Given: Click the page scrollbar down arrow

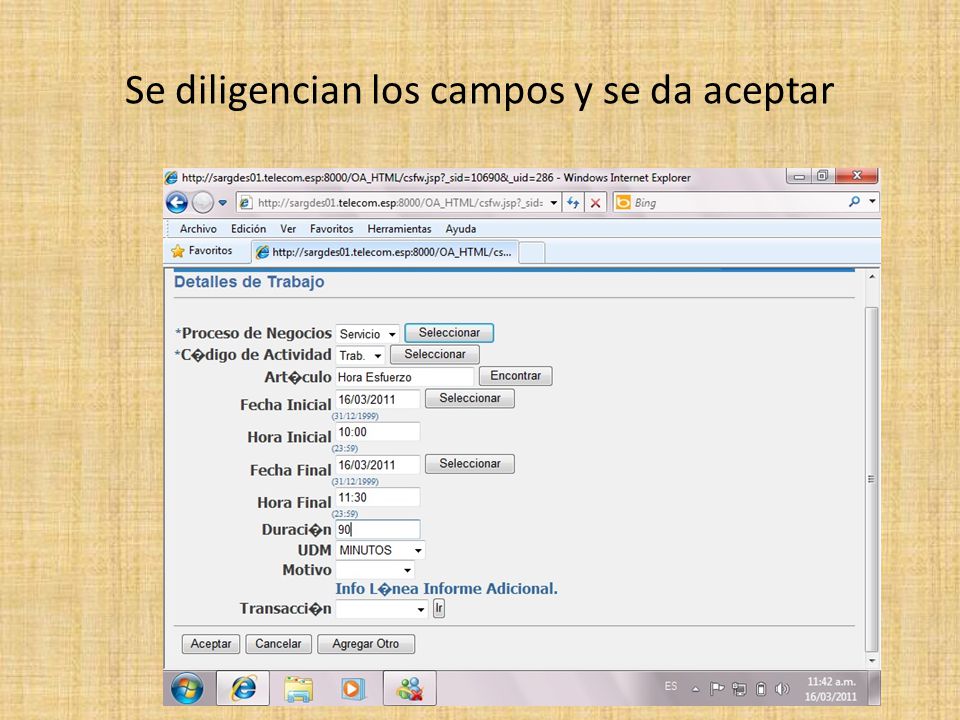Looking at the screenshot, I should [x=872, y=661].
